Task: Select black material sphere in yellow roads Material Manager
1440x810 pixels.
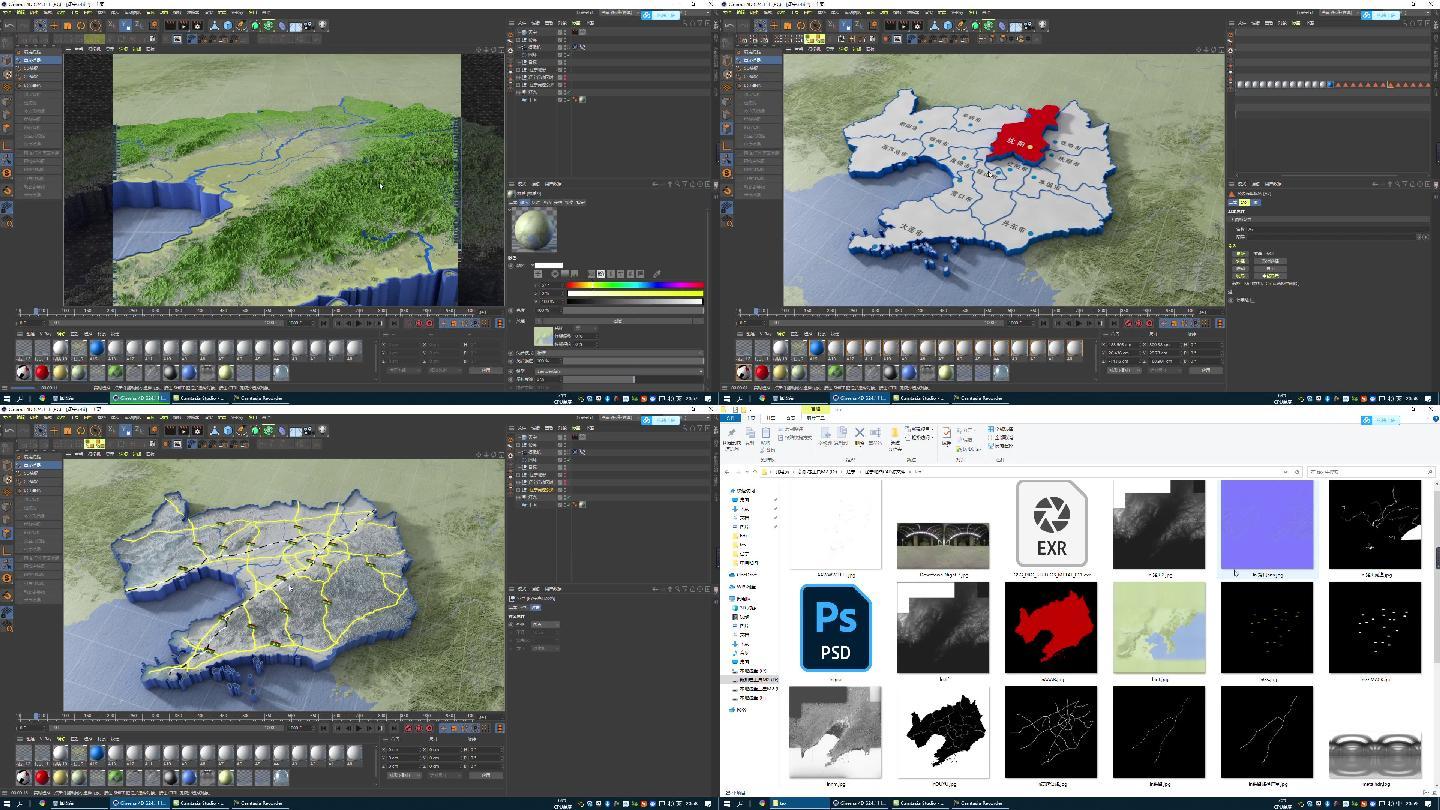Action: 171,777
